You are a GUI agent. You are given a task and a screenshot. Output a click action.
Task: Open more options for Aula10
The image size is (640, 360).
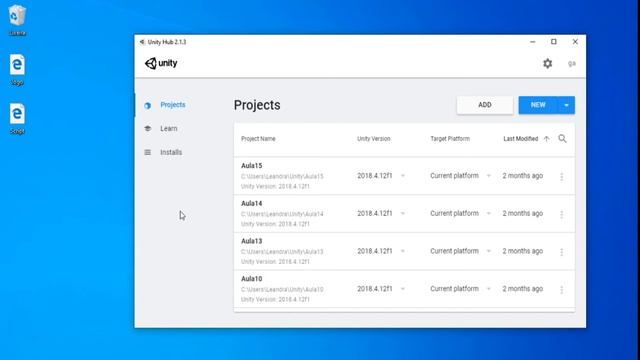tap(562, 289)
